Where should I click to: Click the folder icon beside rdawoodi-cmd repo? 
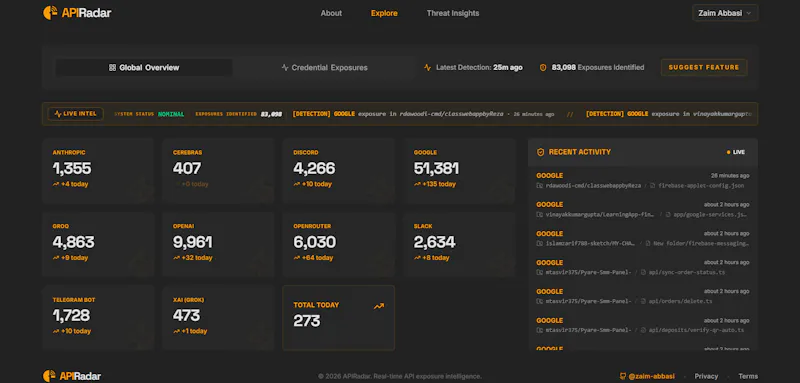[x=540, y=186]
